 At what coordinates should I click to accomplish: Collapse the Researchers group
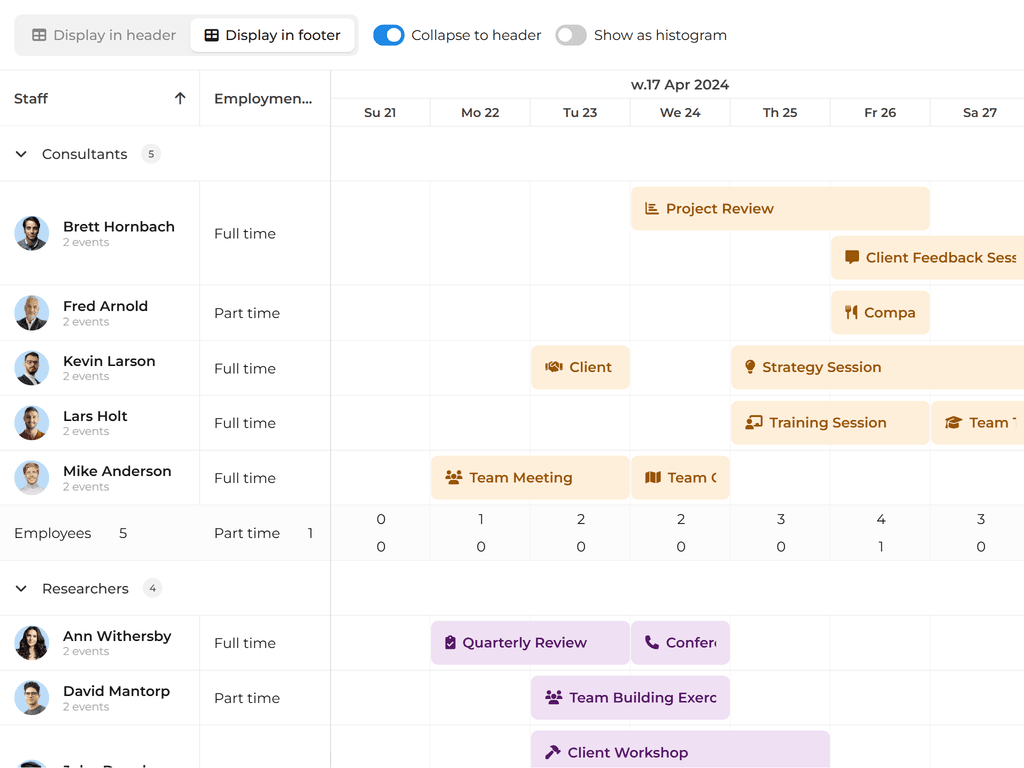(21, 589)
